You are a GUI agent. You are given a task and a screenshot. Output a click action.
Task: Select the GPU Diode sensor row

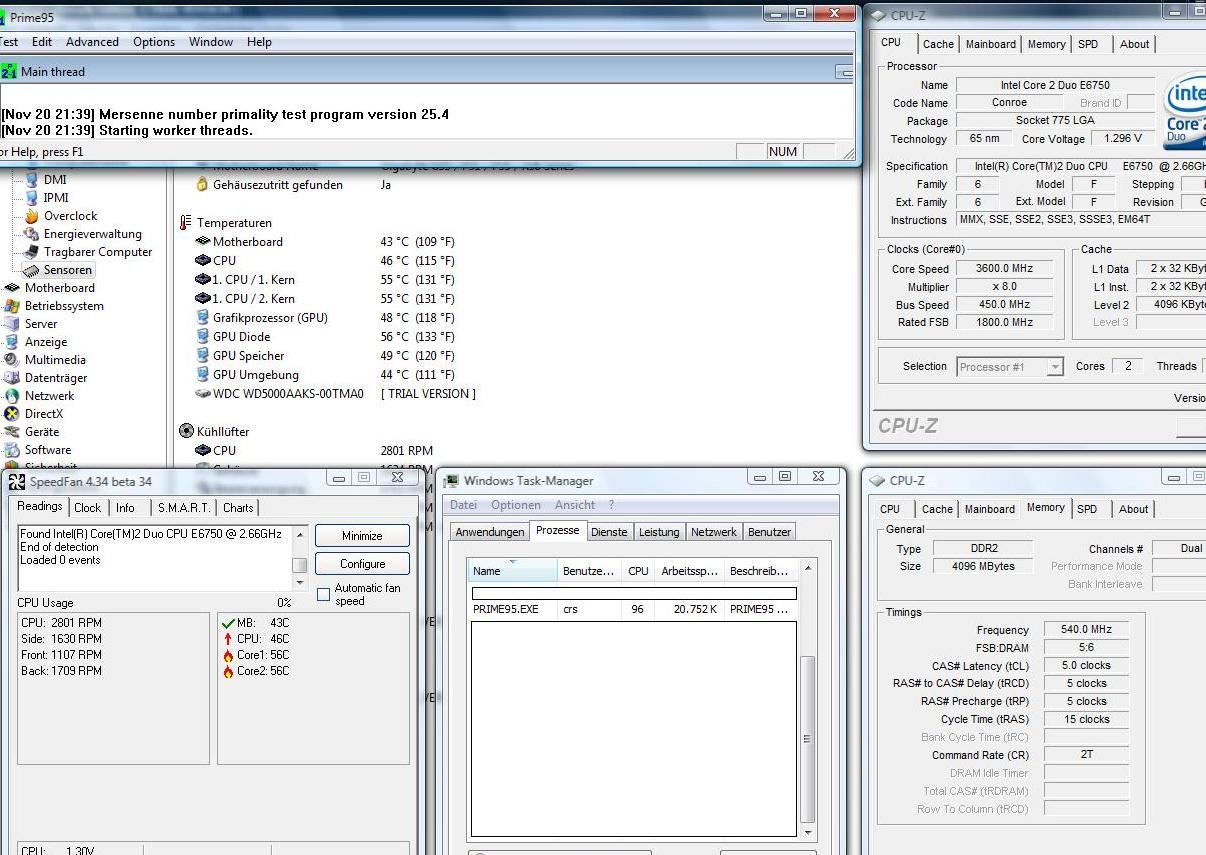[325, 337]
